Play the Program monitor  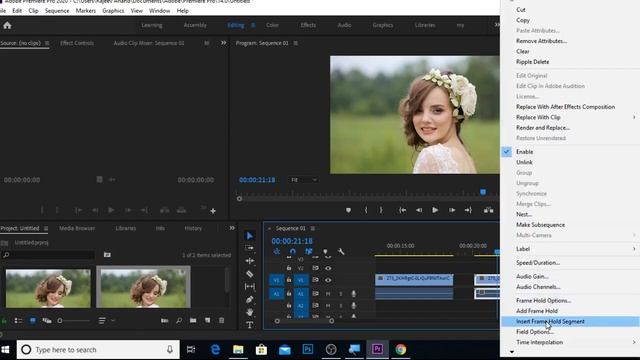coord(435,210)
